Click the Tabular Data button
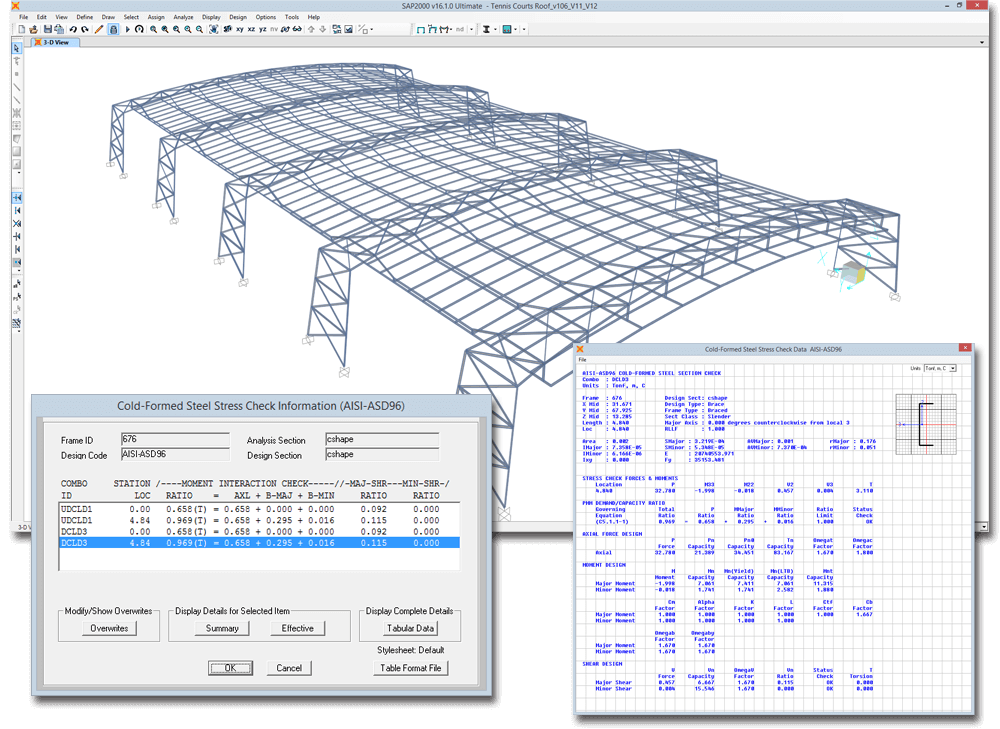1000x729 pixels. (x=411, y=628)
